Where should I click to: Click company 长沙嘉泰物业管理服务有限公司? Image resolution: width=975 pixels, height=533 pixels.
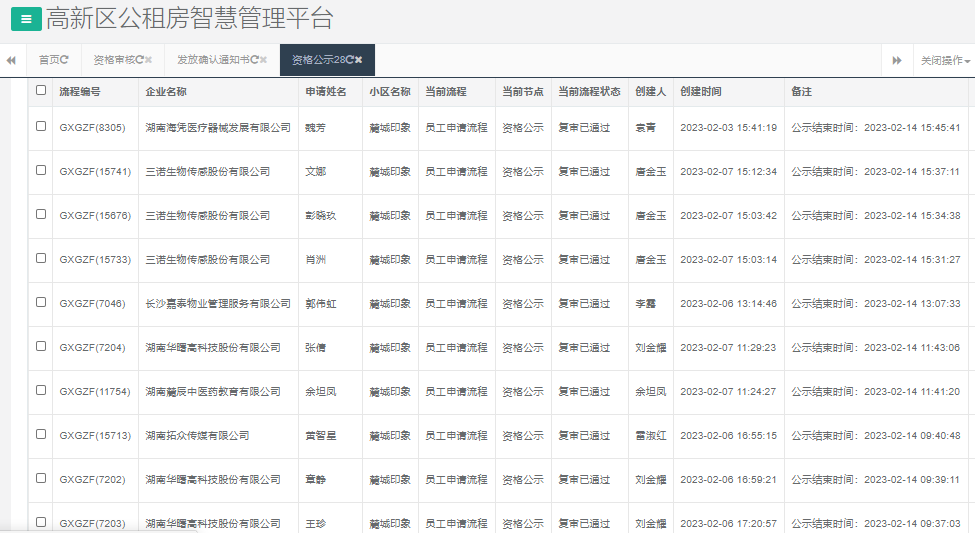[x=218, y=304]
